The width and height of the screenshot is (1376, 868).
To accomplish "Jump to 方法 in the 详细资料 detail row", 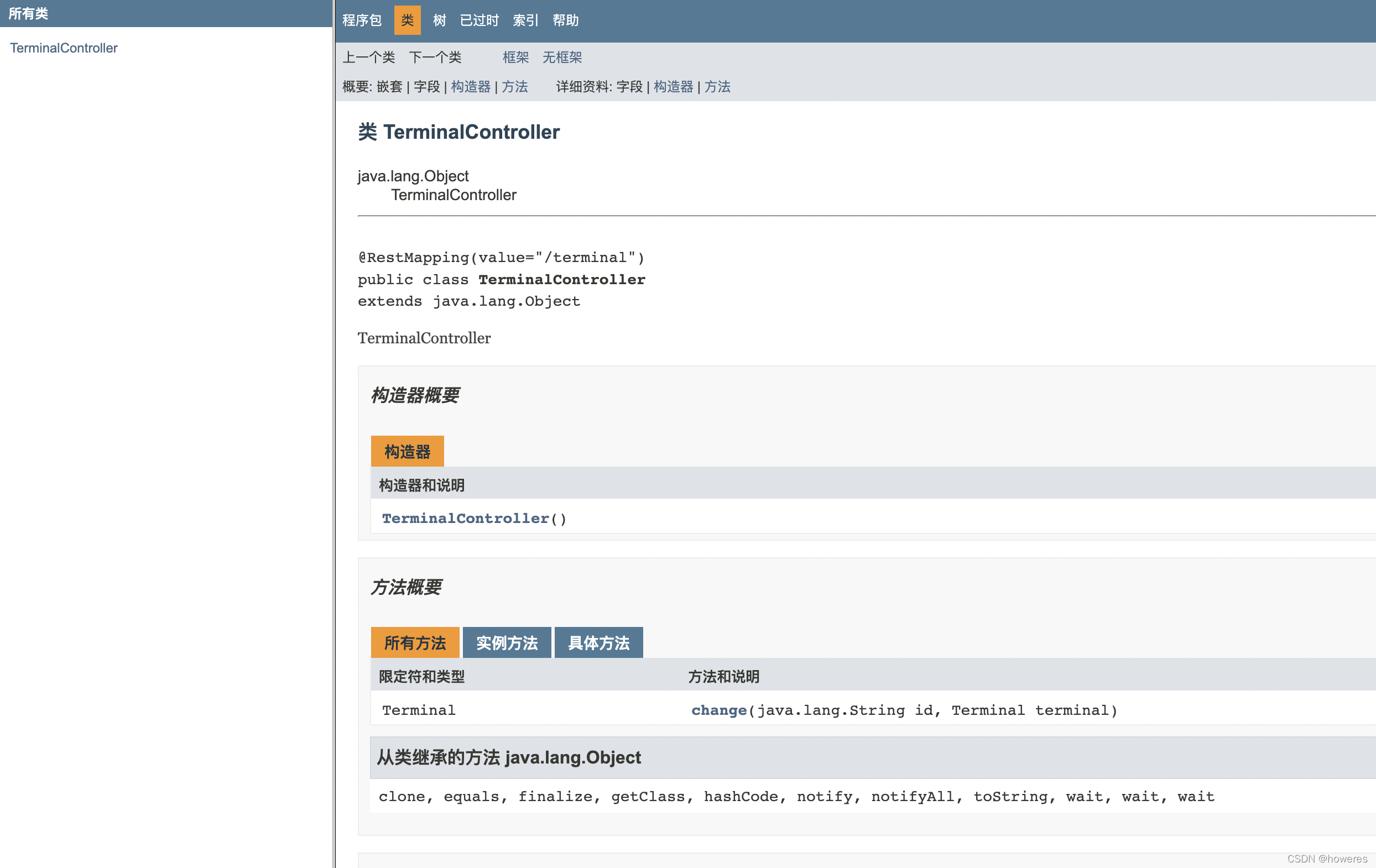I will [717, 87].
